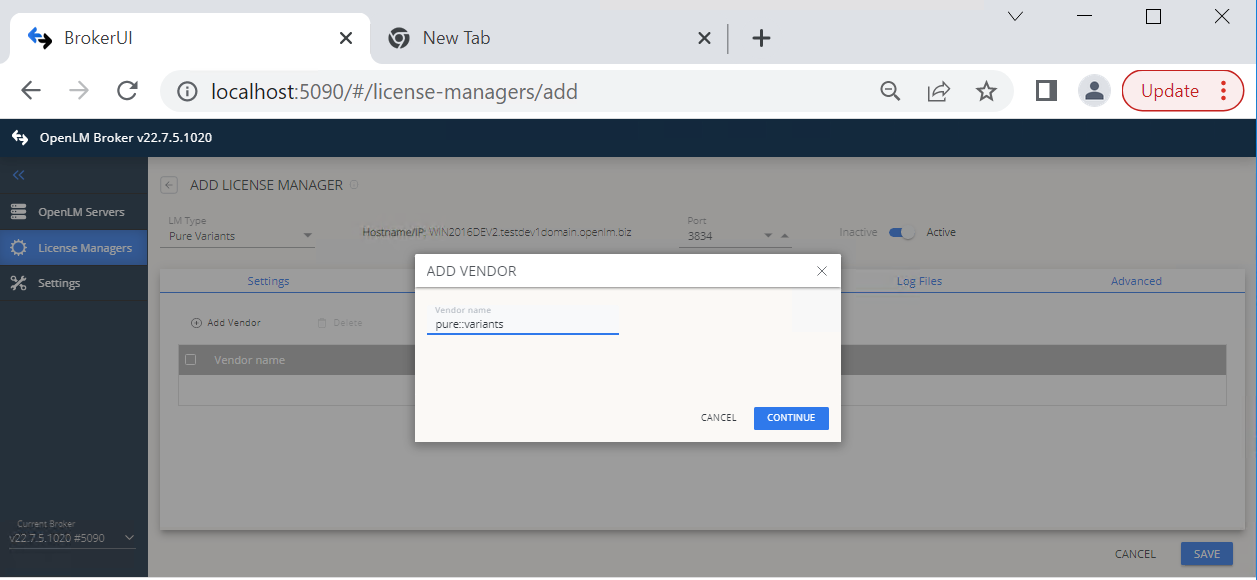Click the back arrow beside ADD LICENSE MANAGER
1257x580 pixels.
168,184
